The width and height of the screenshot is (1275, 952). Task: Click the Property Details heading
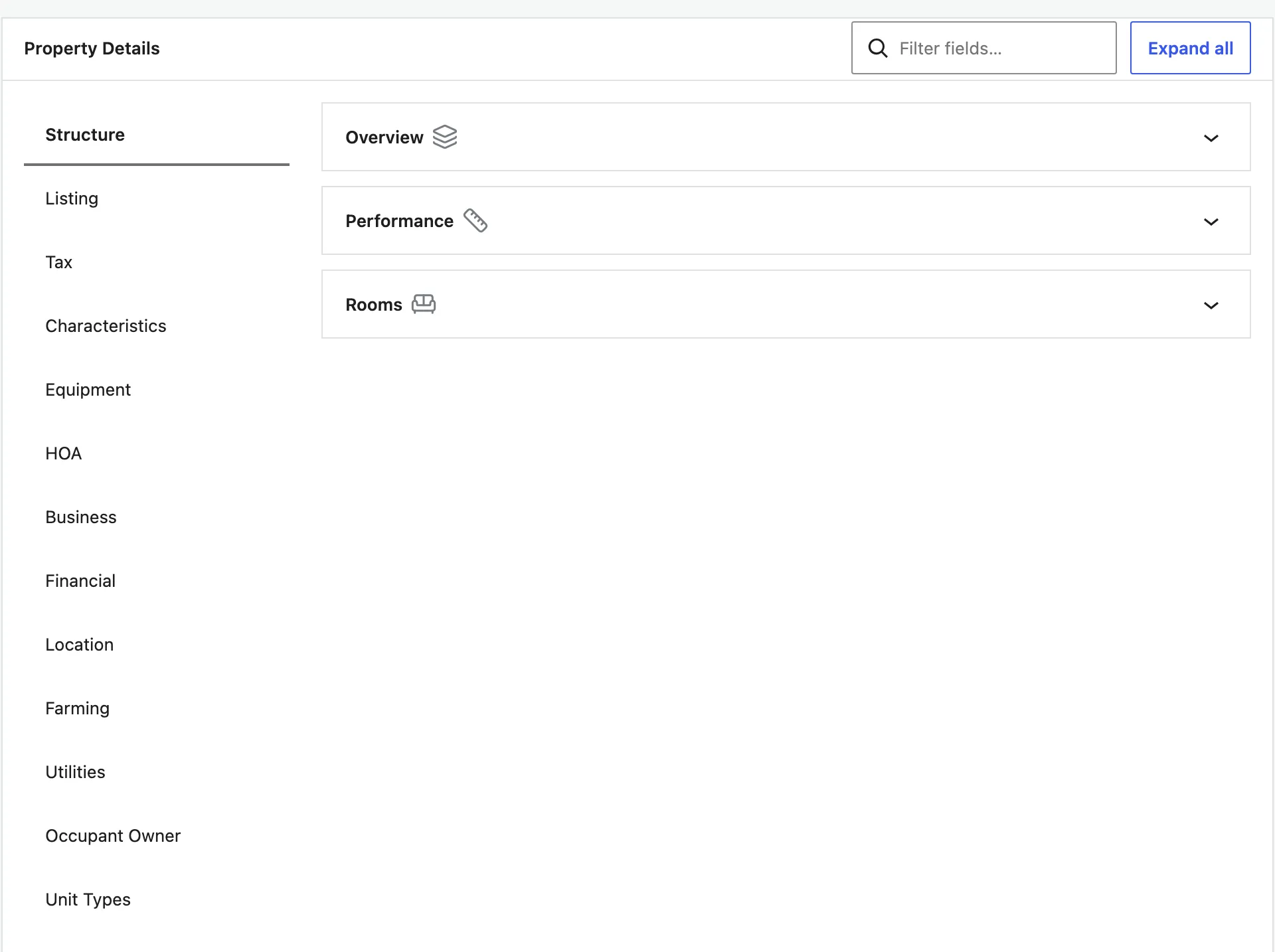pyautogui.click(x=92, y=48)
